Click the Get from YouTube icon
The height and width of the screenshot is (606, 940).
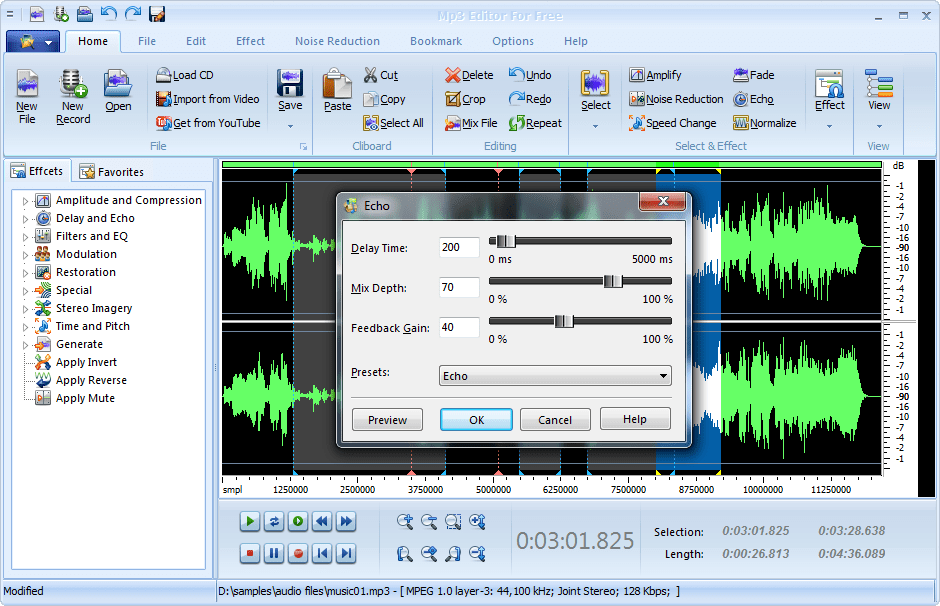coord(164,123)
